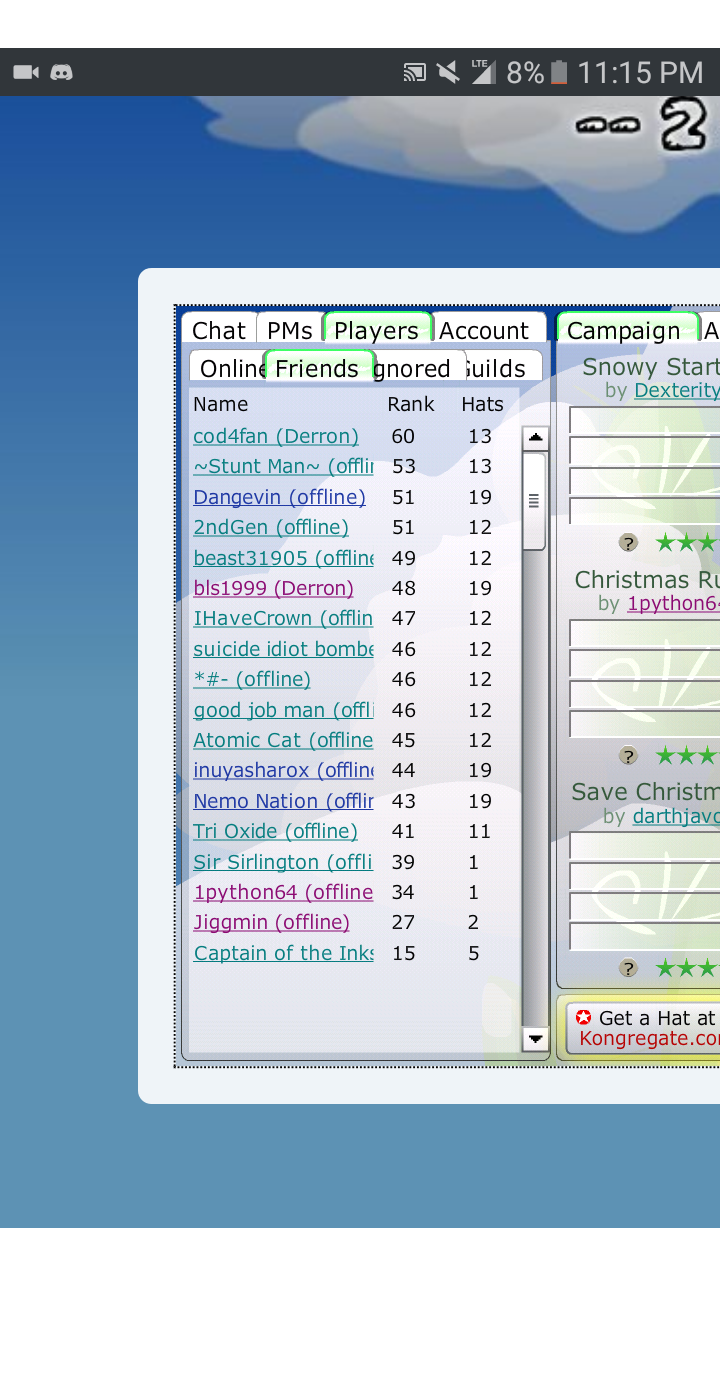Open IHaveCrown player link
This screenshot has width=720, height=1376.
[283, 618]
